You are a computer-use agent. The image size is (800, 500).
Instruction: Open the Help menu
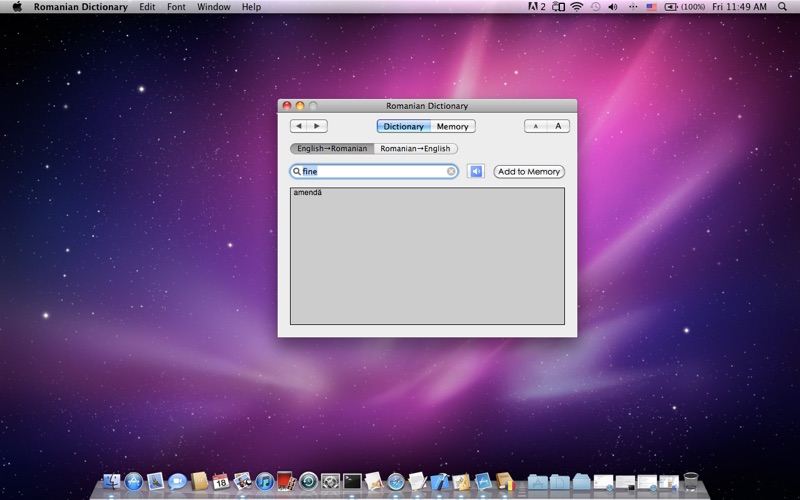(252, 7)
